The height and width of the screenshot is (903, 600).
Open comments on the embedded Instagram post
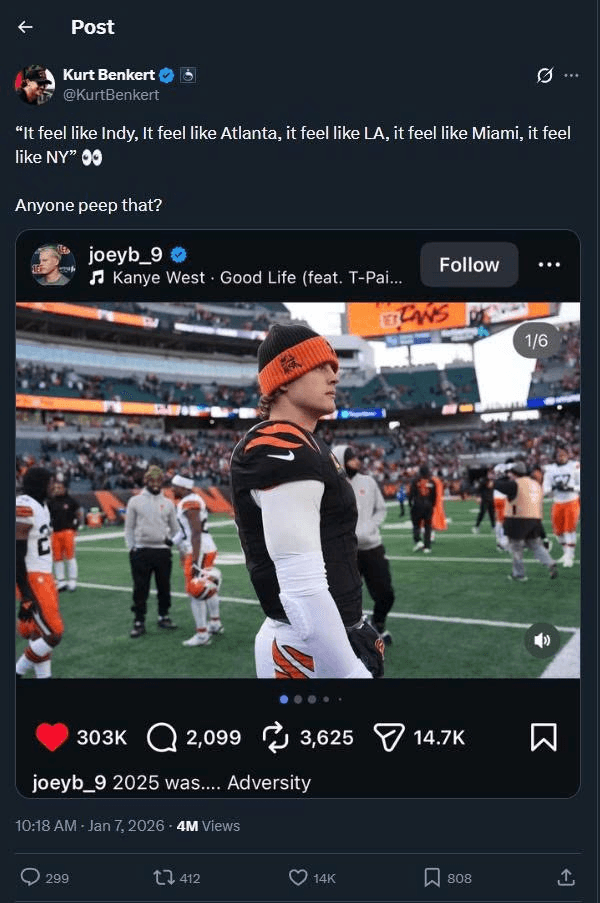[162, 737]
